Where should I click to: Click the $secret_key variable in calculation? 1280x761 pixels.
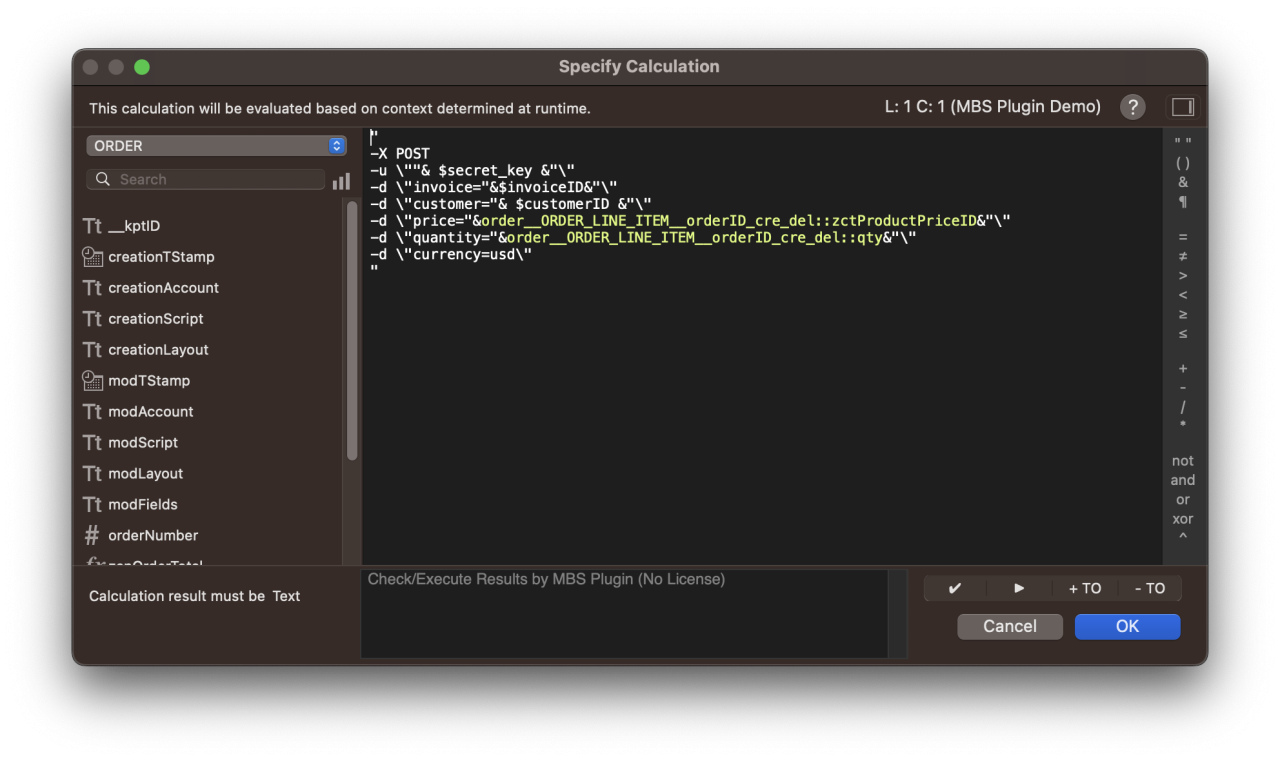pos(485,171)
